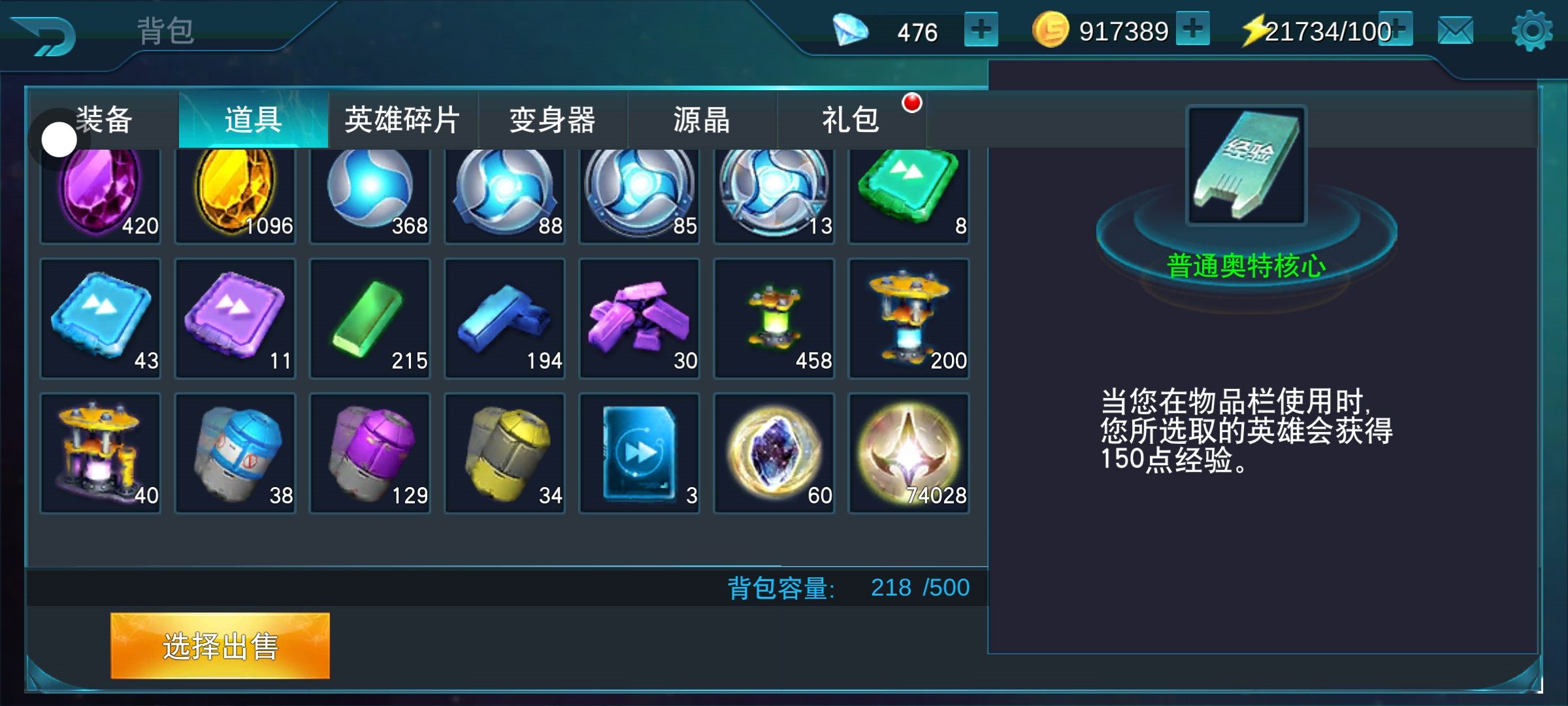Switch to the 源晶 tab
Screen dimensions: 1568x706
[x=702, y=120]
